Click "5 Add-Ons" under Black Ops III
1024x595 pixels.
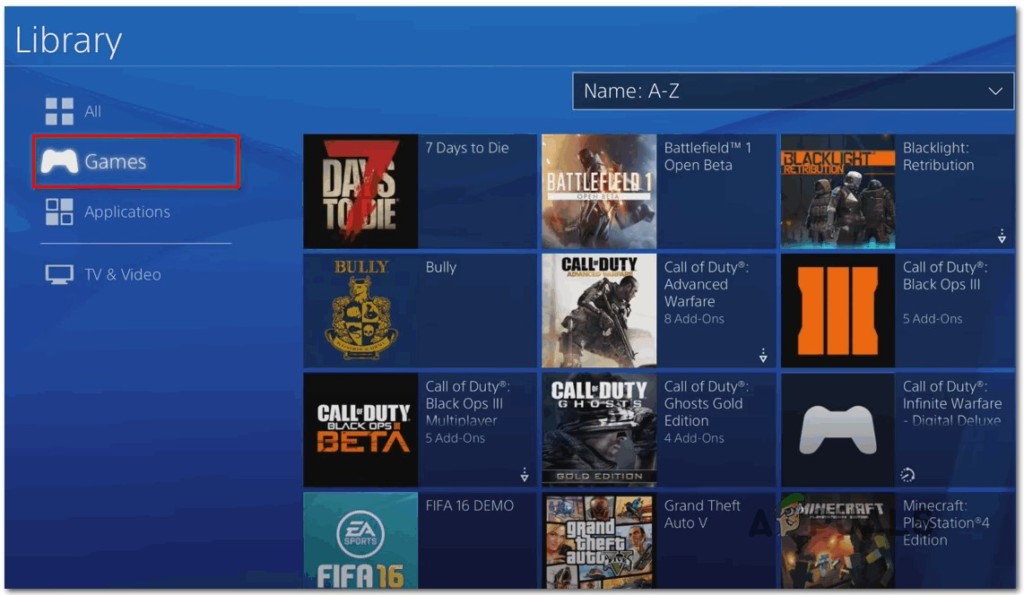pyautogui.click(x=933, y=319)
